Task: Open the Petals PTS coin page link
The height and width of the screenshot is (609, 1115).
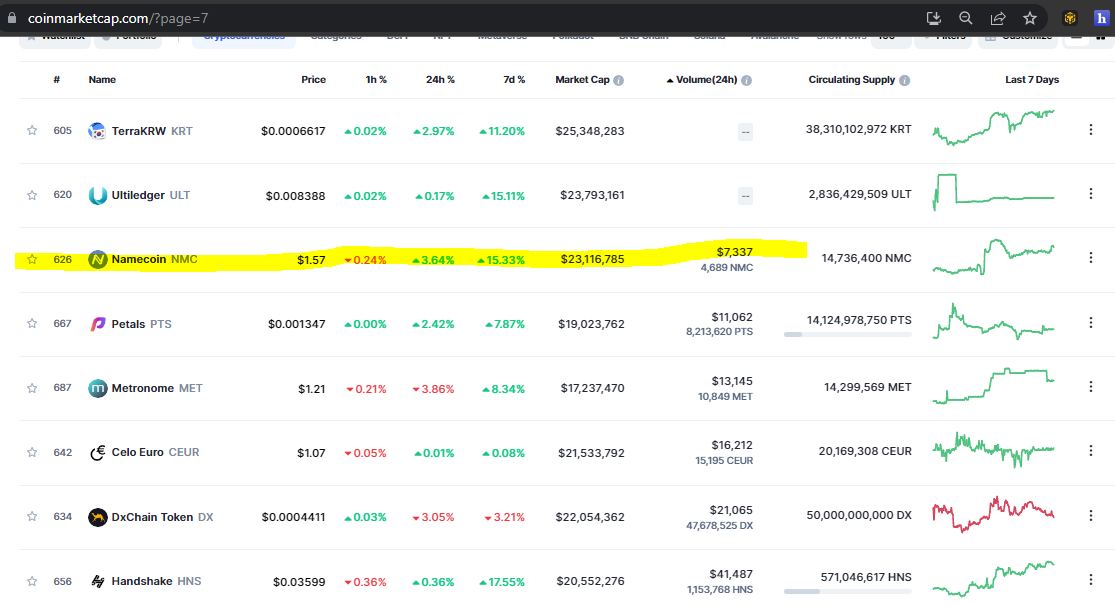Action: point(142,324)
